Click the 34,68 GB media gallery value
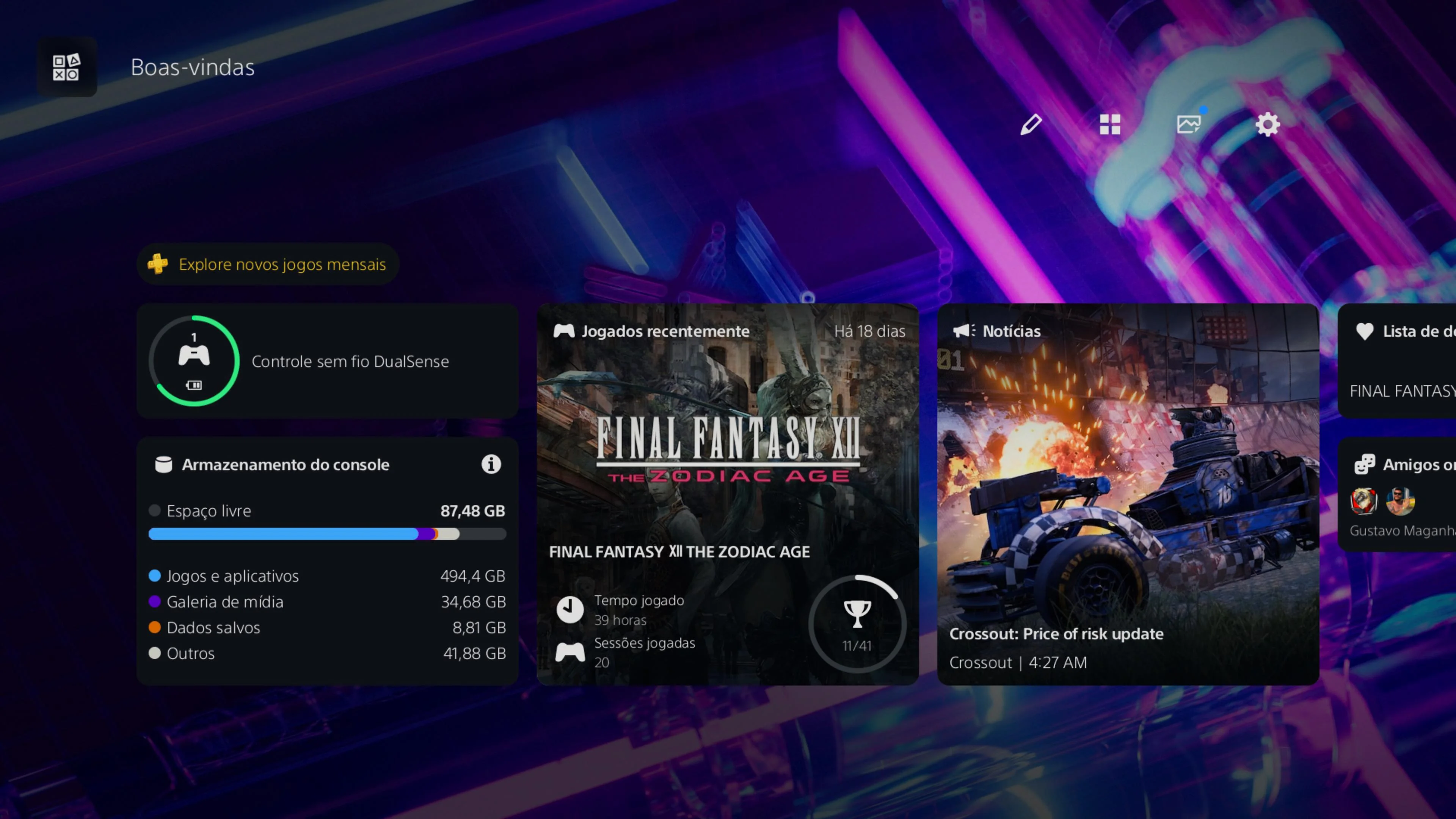The height and width of the screenshot is (819, 1456). [474, 602]
